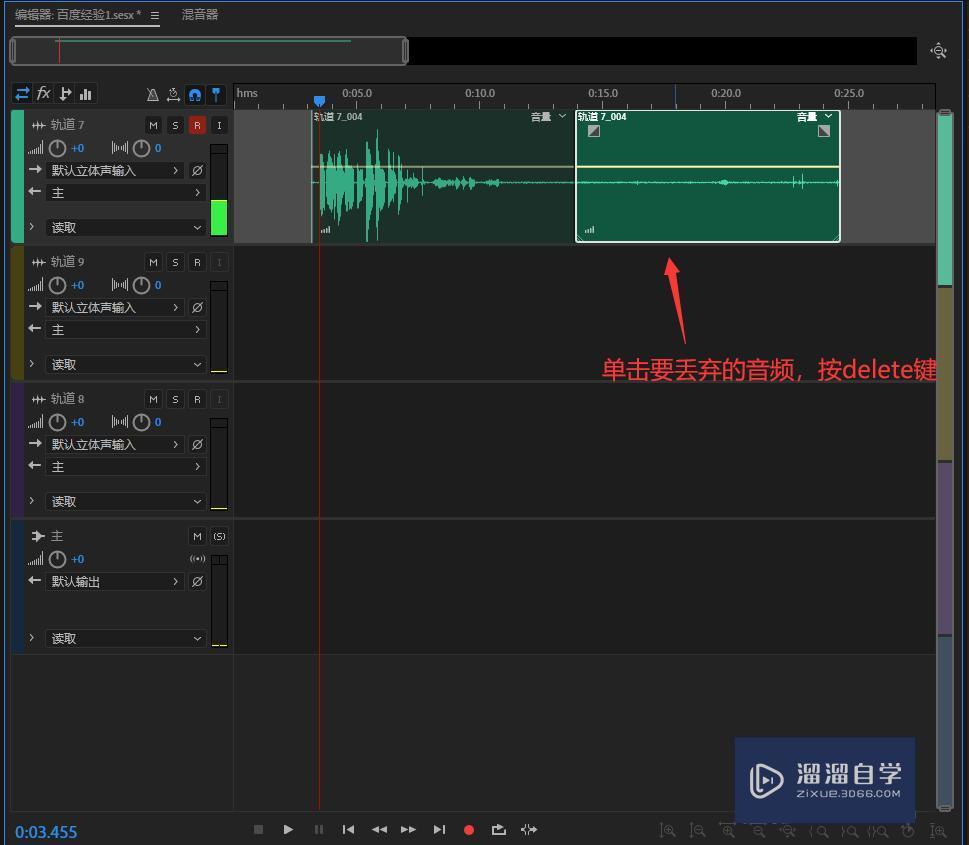This screenshot has width=969, height=845.
Task: Click the blue playhead marker
Action: click(319, 100)
